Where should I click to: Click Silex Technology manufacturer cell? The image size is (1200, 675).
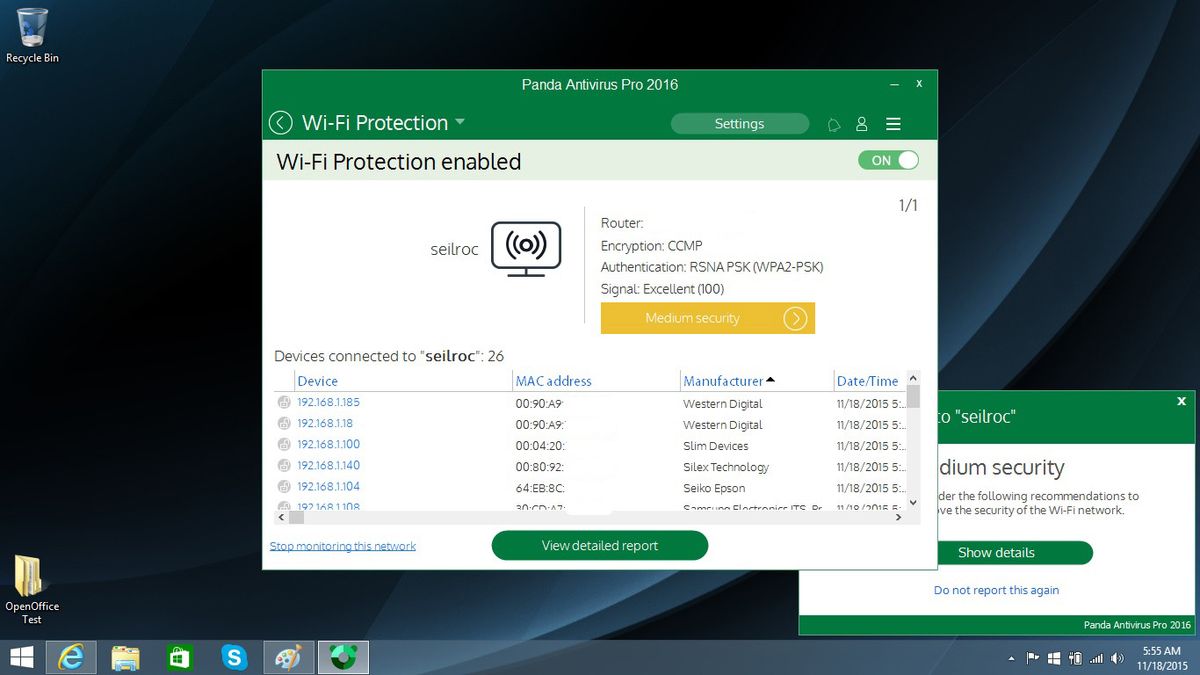(726, 467)
